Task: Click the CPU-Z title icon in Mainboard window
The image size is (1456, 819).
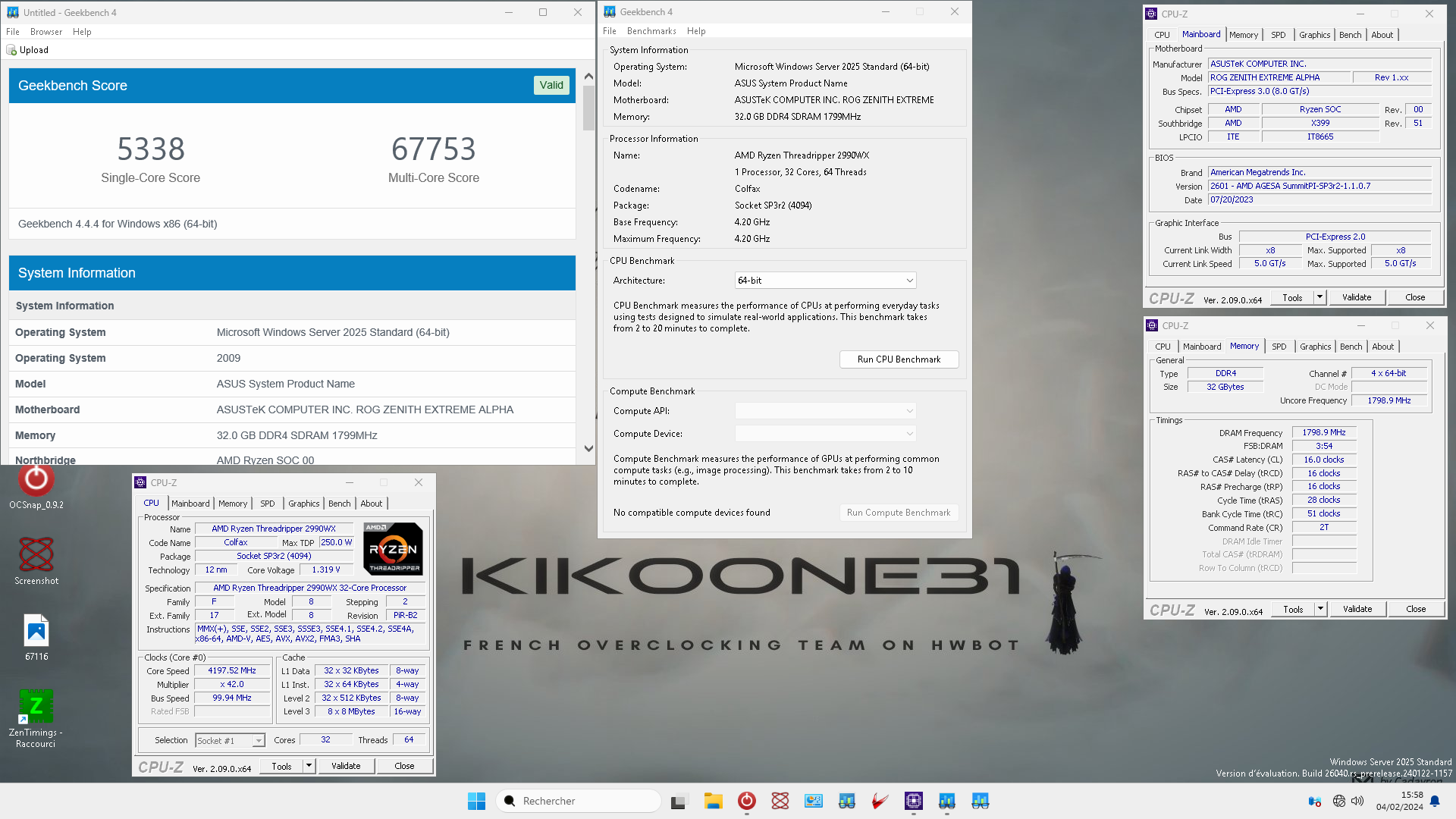Action: [x=1151, y=14]
